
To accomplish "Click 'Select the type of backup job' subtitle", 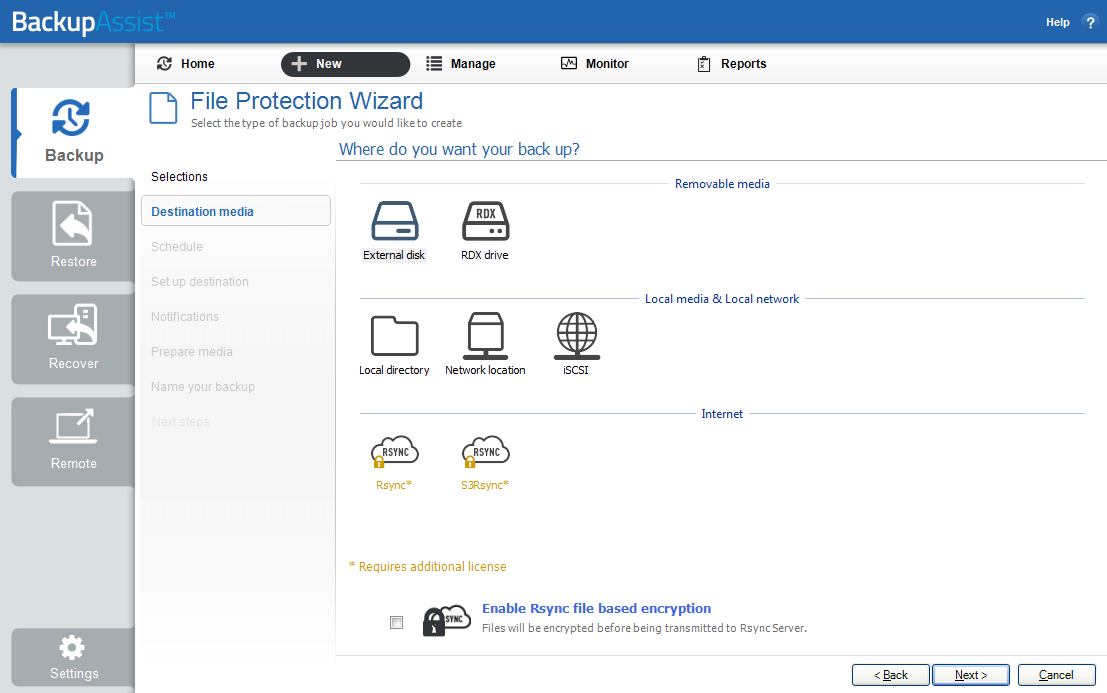I will click(326, 123).
